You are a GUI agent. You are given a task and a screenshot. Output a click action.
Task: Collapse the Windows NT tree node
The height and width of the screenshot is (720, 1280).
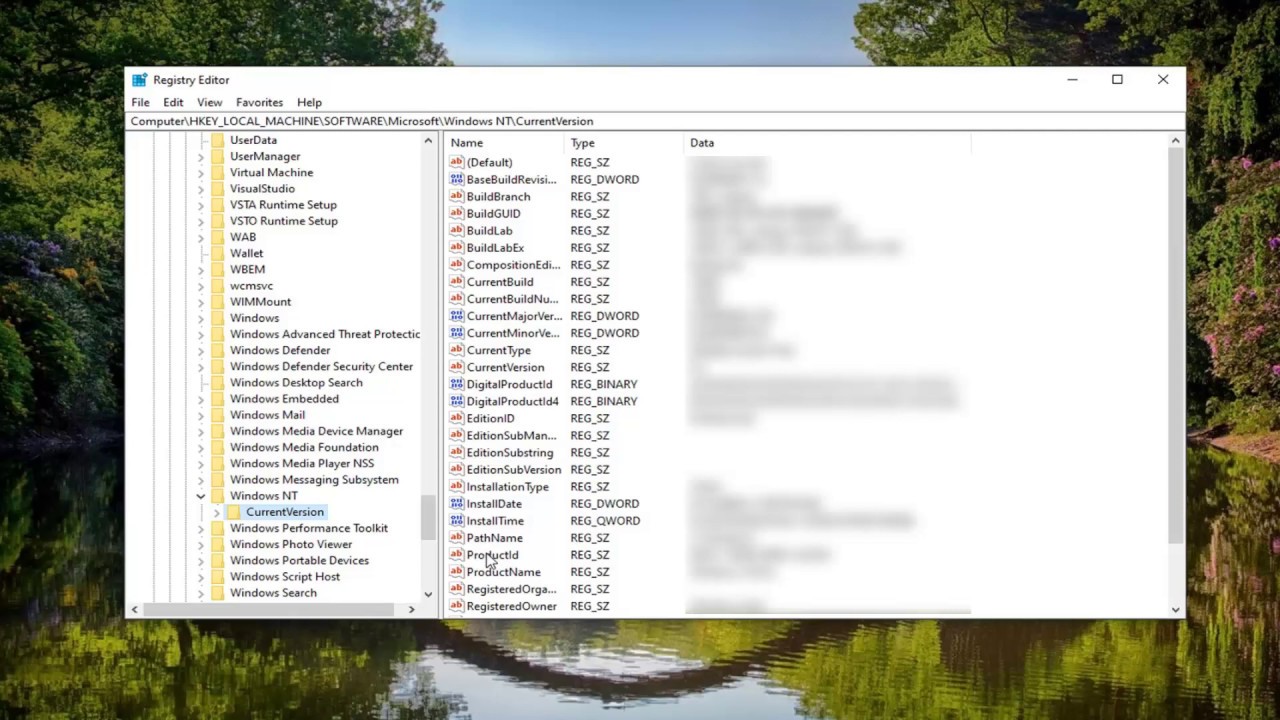[200, 496]
